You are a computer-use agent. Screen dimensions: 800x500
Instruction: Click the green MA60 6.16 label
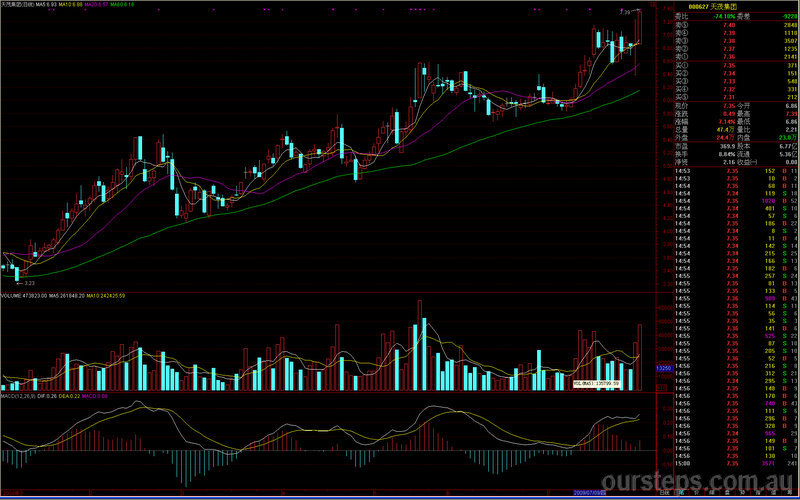[x=122, y=4]
